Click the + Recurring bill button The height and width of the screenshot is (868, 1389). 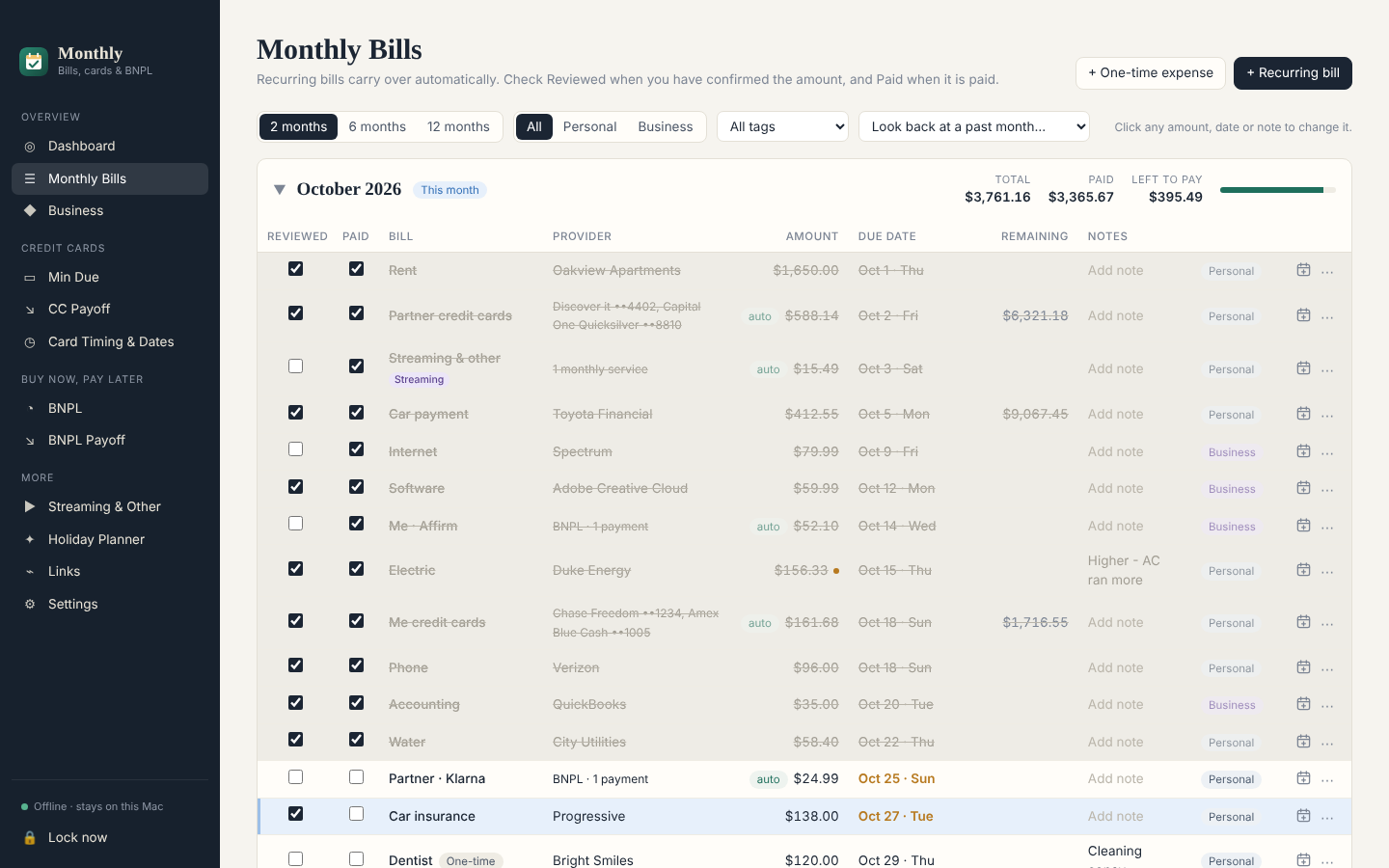point(1293,73)
